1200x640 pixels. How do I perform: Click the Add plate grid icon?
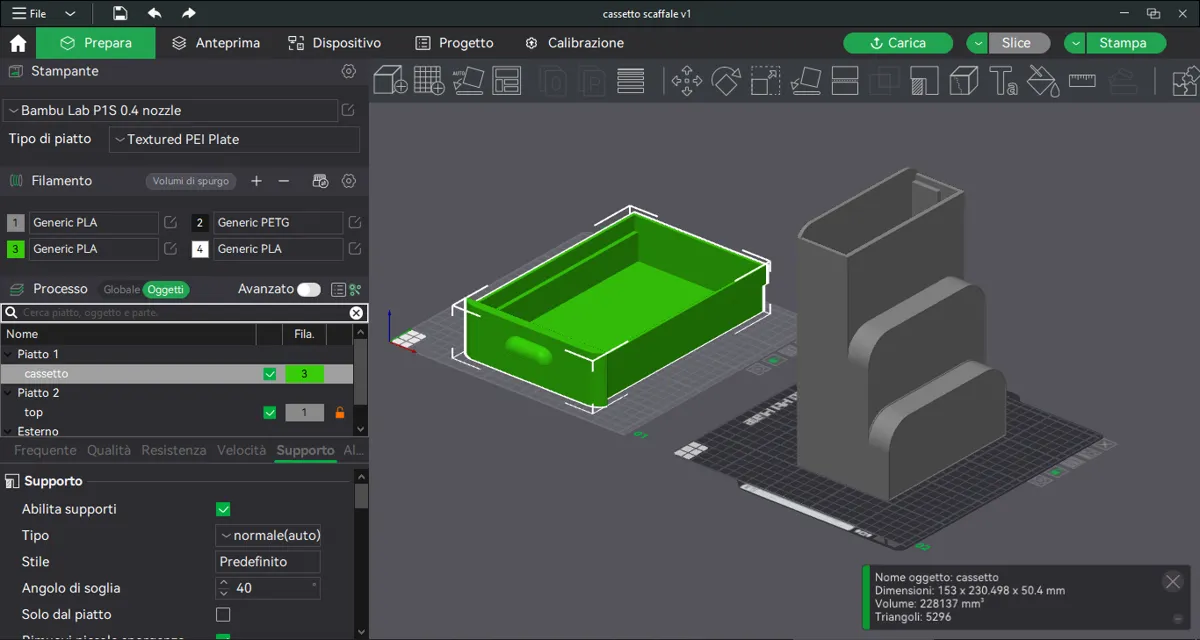tap(429, 80)
